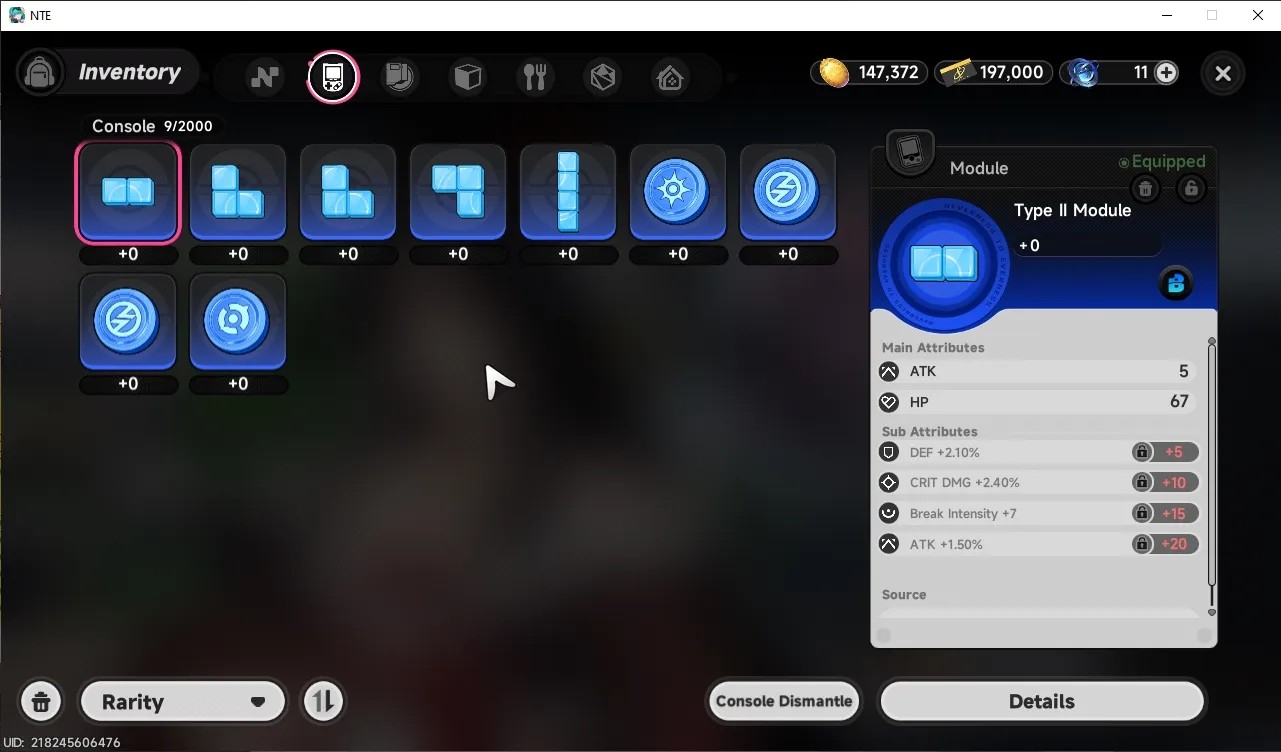Click the Console Dismantle button
The image size is (1281, 752).
[784, 701]
